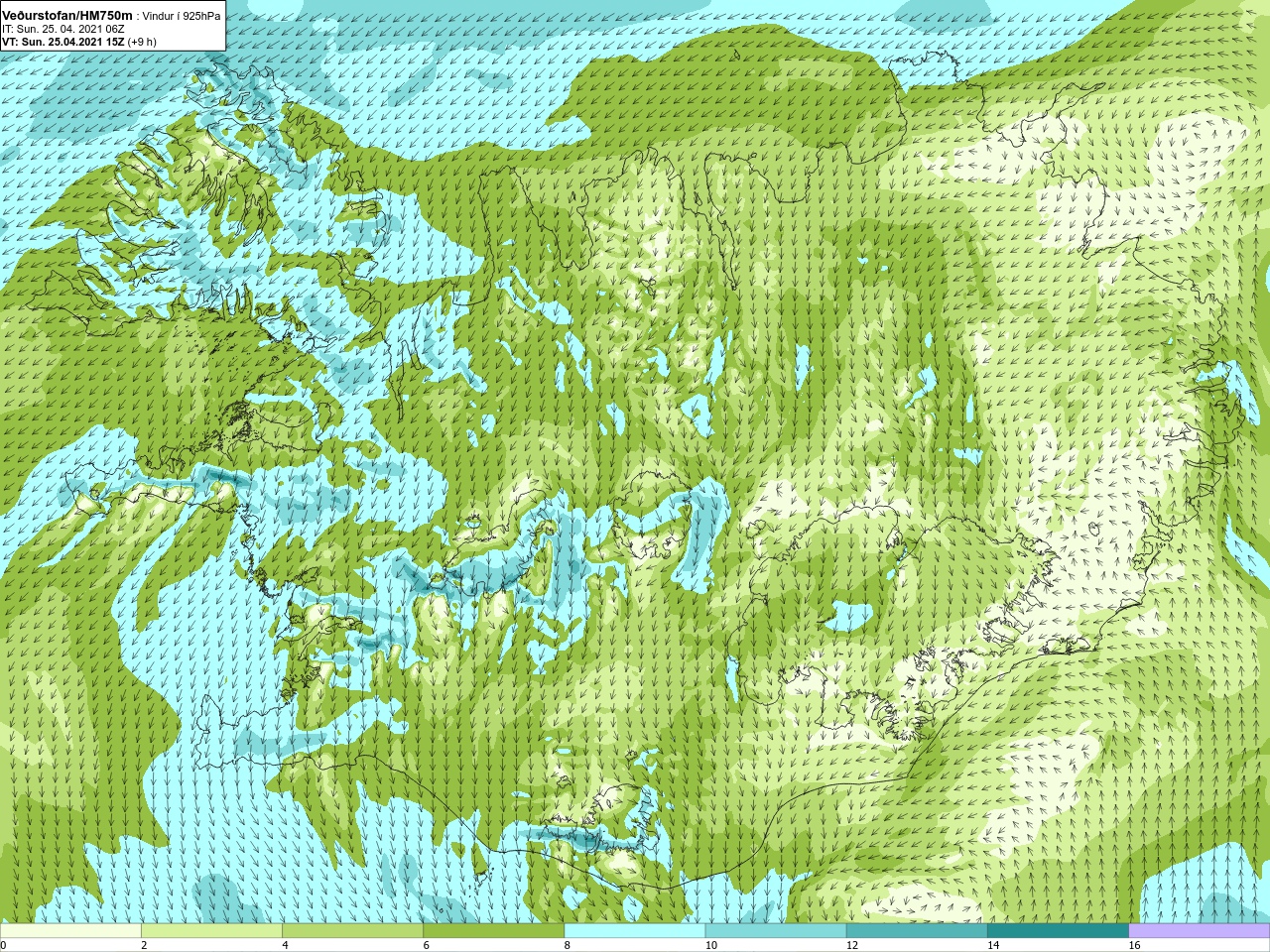Click the palest cream 0–2 legend swatch

tap(70, 931)
